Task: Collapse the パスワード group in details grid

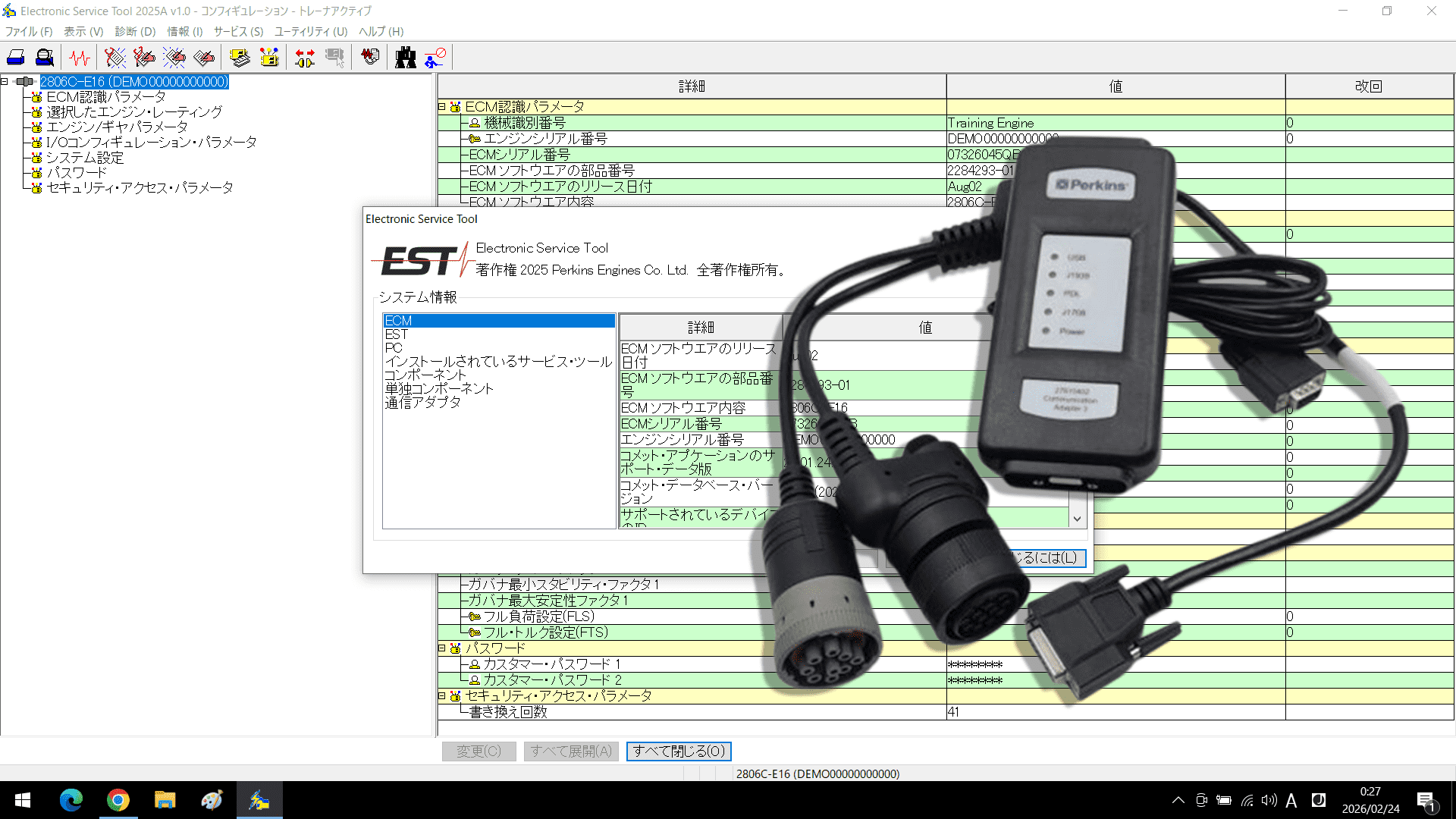Action: tap(441, 648)
